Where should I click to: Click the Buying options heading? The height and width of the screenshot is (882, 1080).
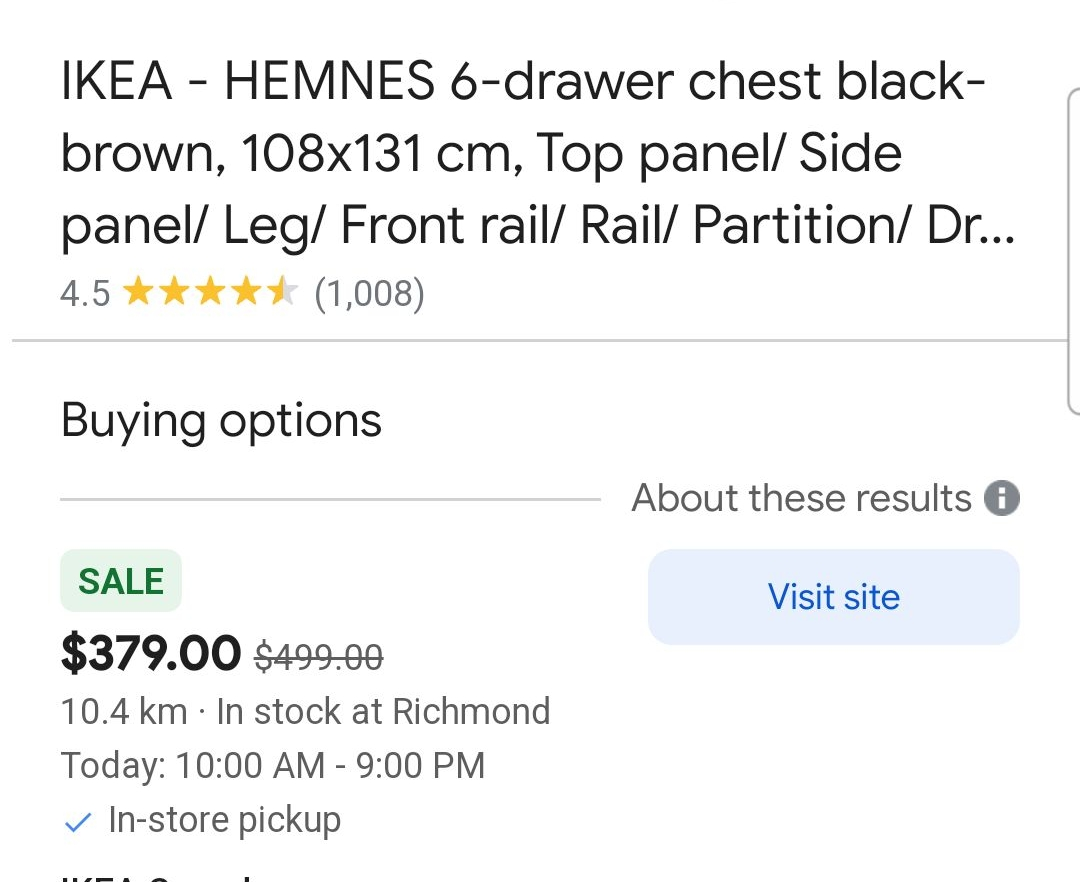tap(221, 421)
